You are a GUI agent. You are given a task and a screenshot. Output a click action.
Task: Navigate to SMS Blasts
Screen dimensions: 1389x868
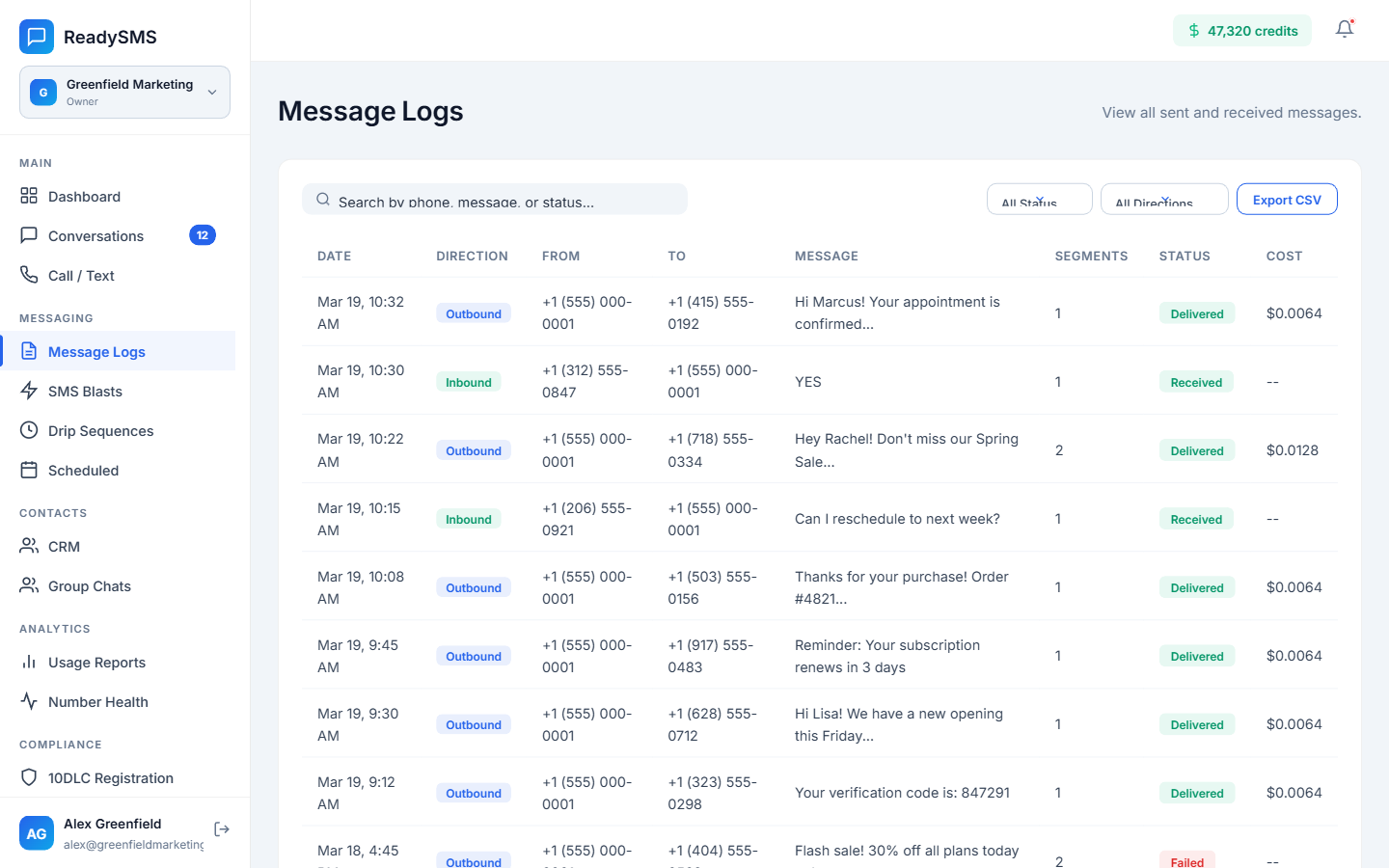tap(118, 391)
